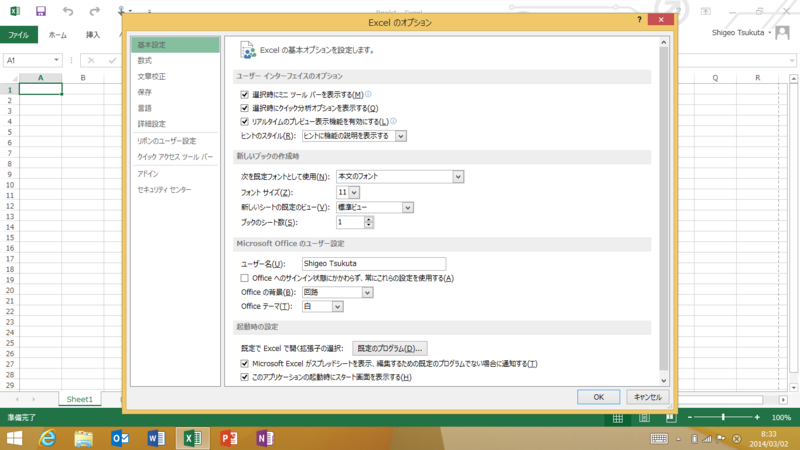Open the Name Box dropdown arrow
800x450 pixels.
(56, 60)
